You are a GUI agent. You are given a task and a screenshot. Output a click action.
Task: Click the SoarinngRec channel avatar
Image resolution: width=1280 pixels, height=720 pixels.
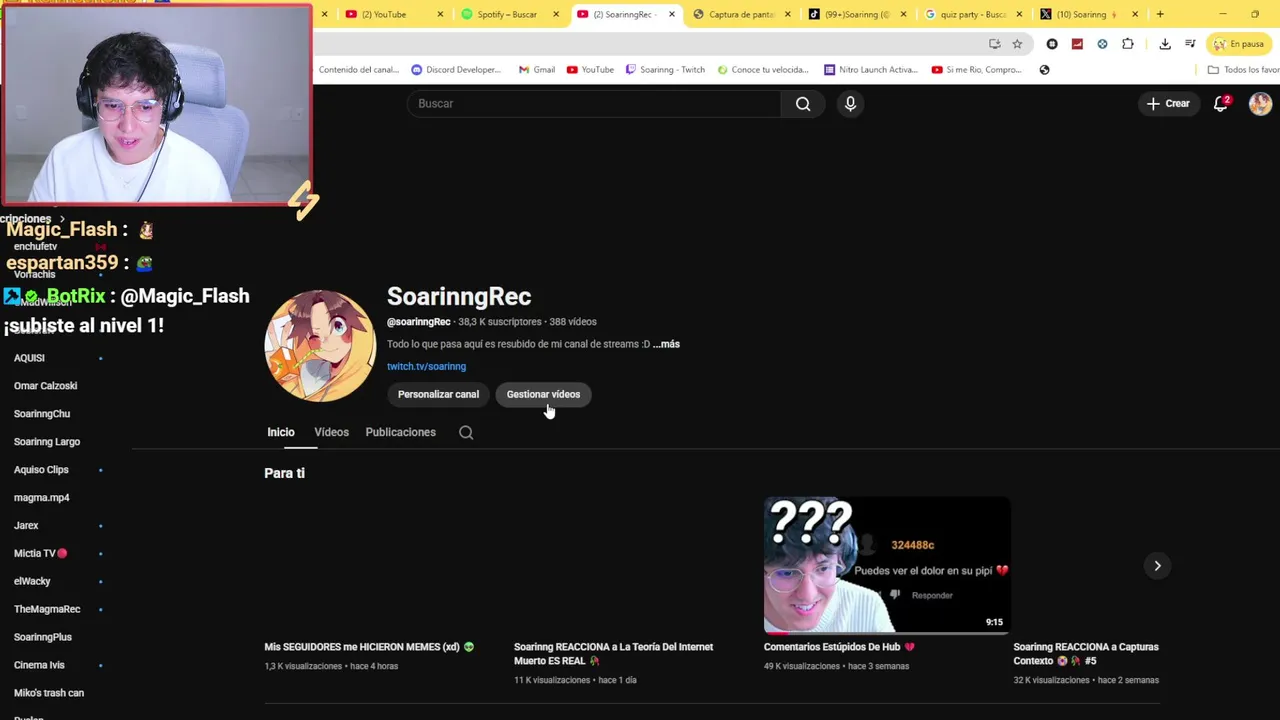(320, 346)
